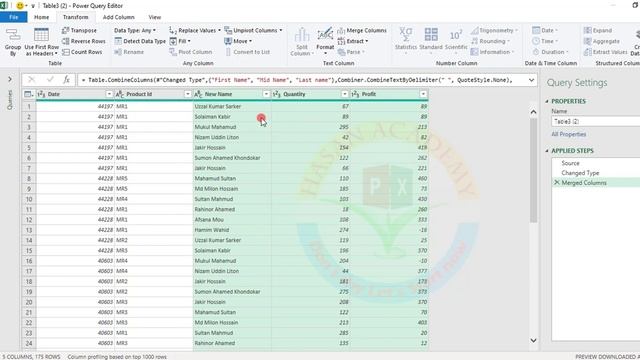This screenshot has width=640, height=360.
Task: Click the table corner menu icon
Action: point(29,94)
